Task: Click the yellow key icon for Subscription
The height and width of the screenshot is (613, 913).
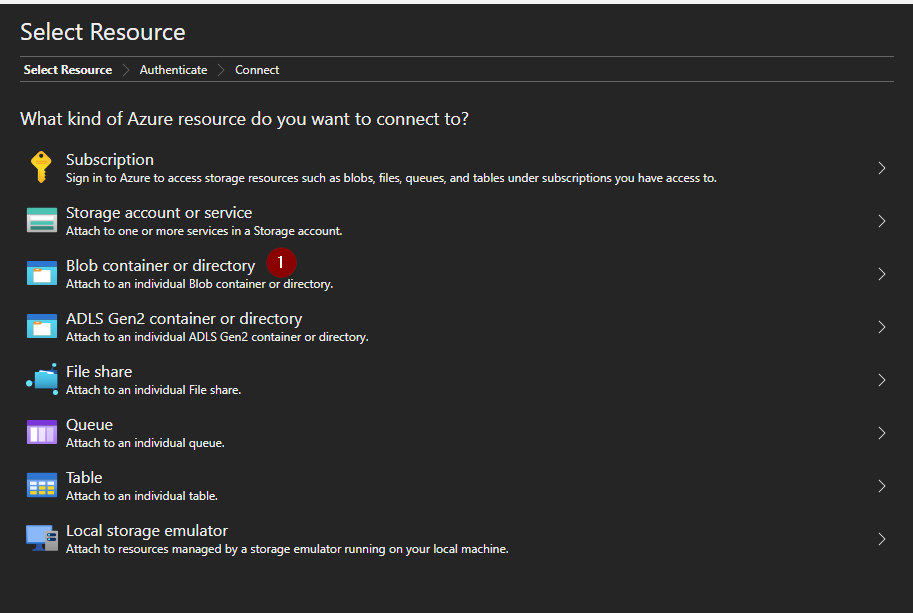Action: pyautogui.click(x=41, y=166)
